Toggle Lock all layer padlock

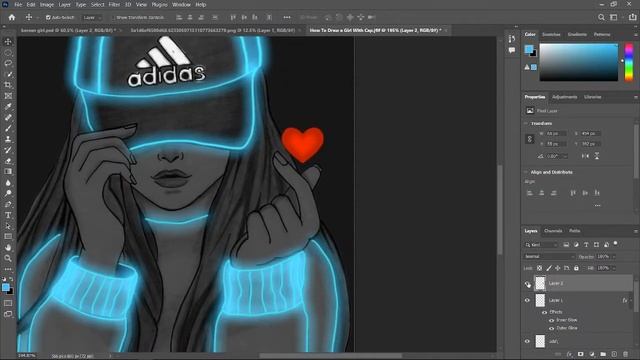(x=576, y=268)
